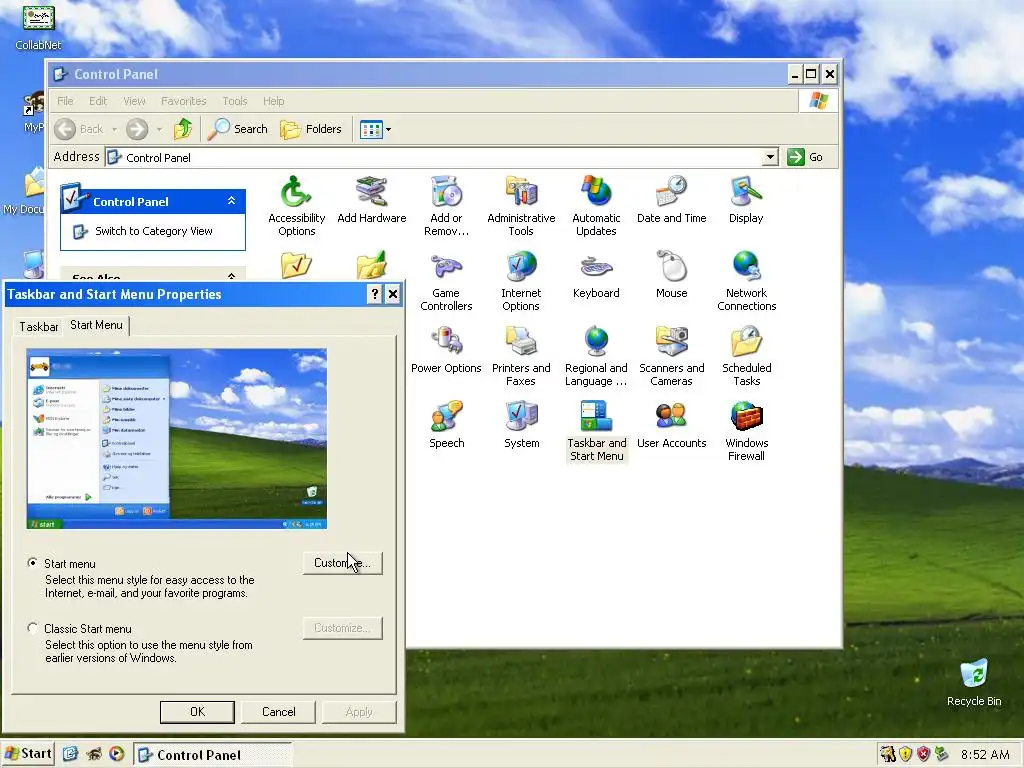Open Accessibility Options applet
Image resolution: width=1024 pixels, height=768 pixels.
click(x=296, y=206)
